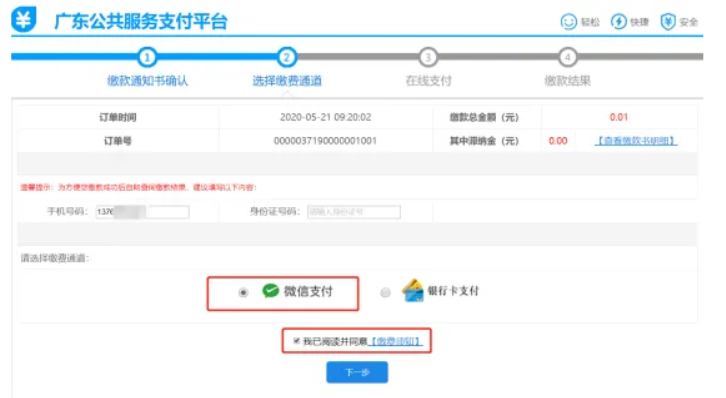Click the shield 安全 icon

668,21
